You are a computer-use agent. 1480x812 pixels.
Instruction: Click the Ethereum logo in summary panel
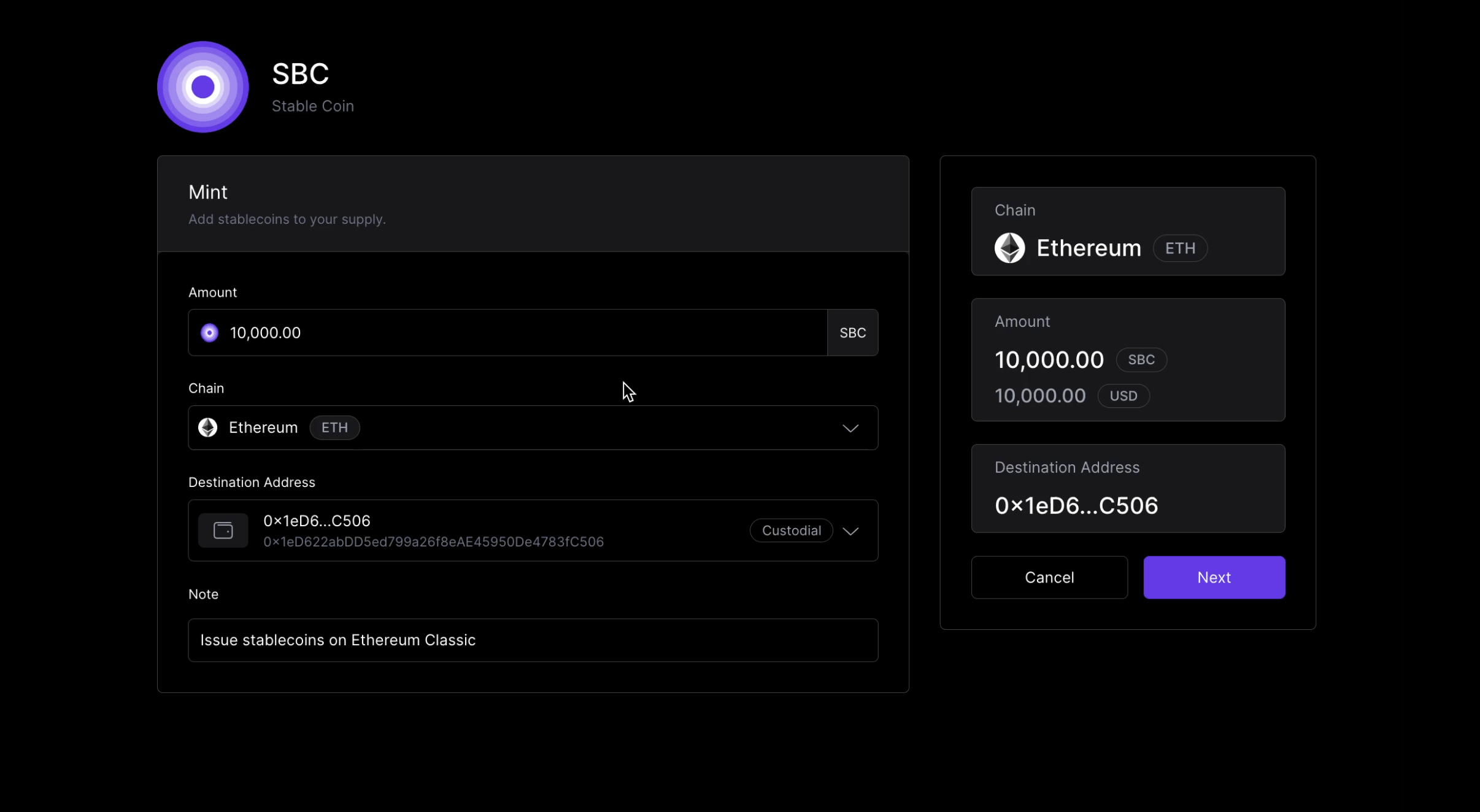tap(1009, 248)
